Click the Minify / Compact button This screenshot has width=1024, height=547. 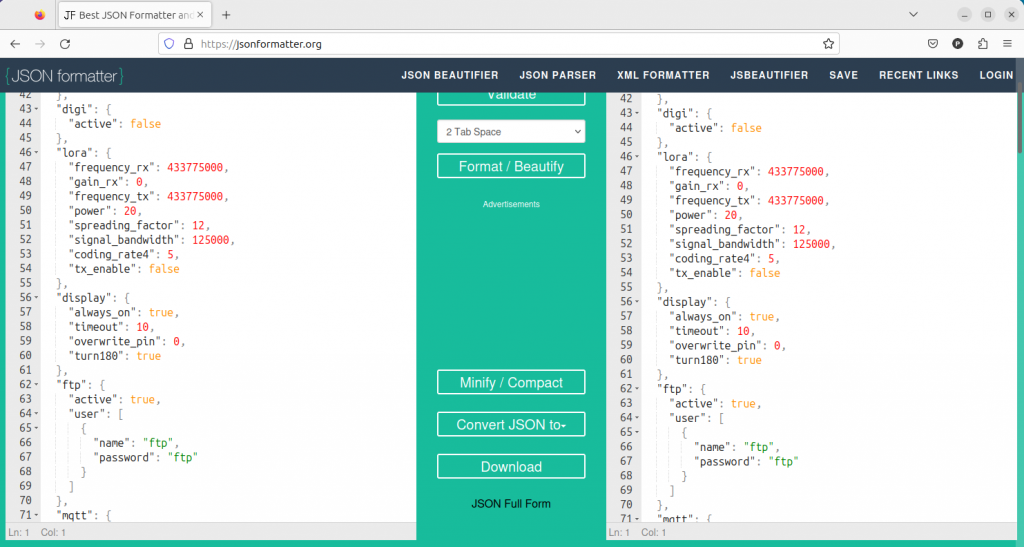click(511, 383)
